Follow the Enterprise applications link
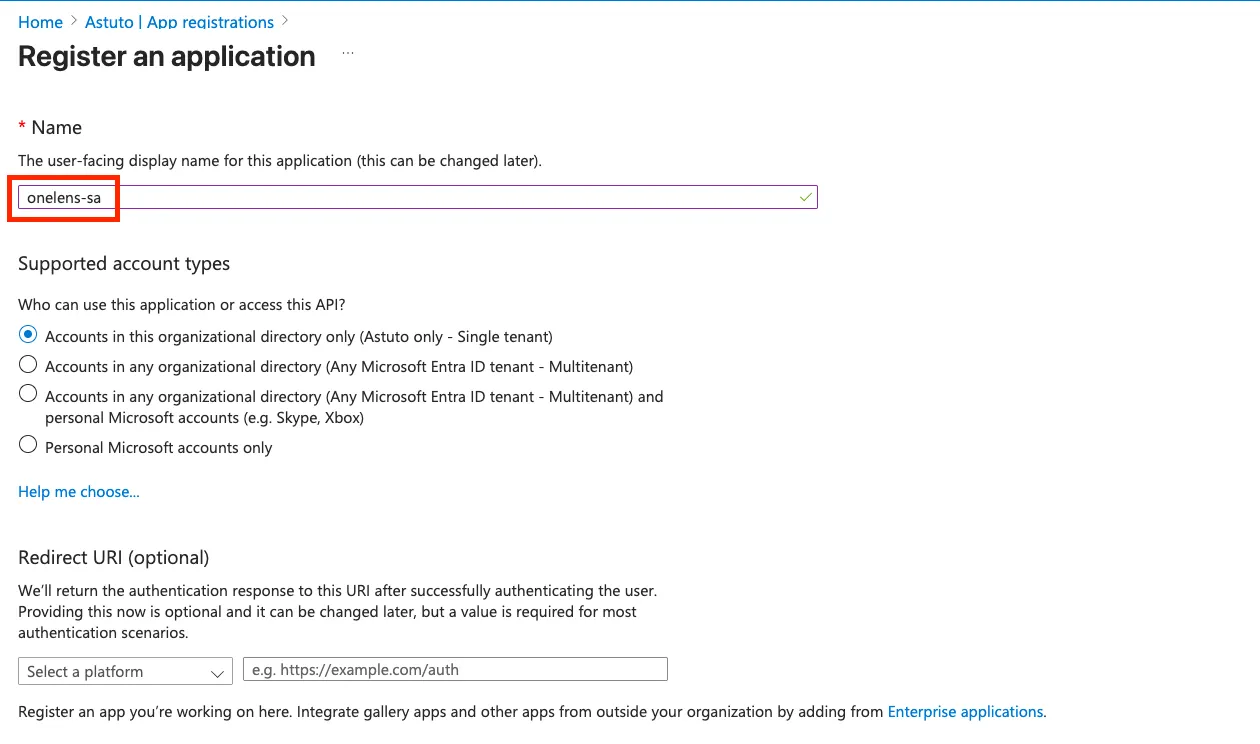 965,712
